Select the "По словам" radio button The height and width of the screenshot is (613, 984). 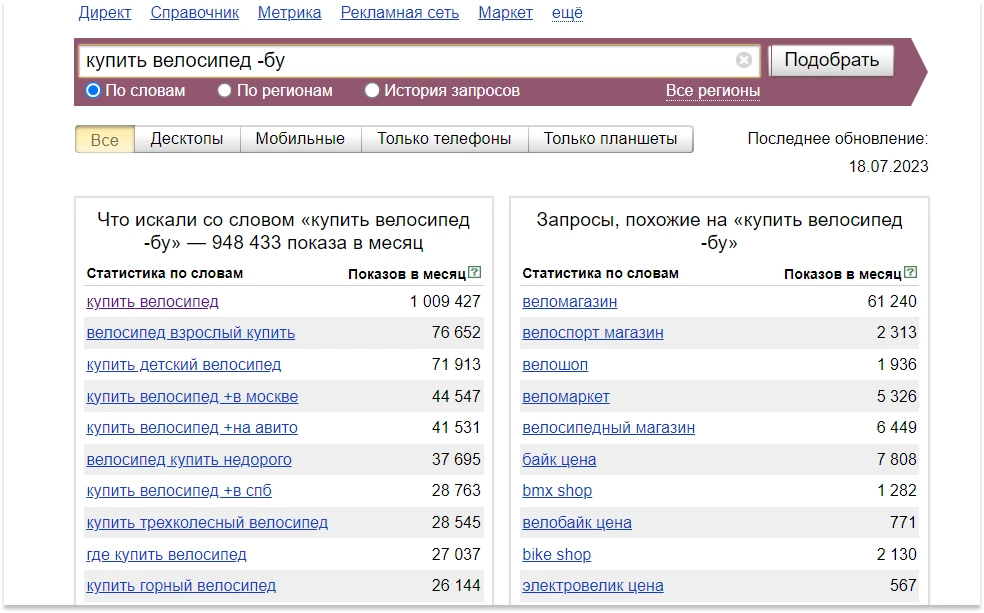93,91
